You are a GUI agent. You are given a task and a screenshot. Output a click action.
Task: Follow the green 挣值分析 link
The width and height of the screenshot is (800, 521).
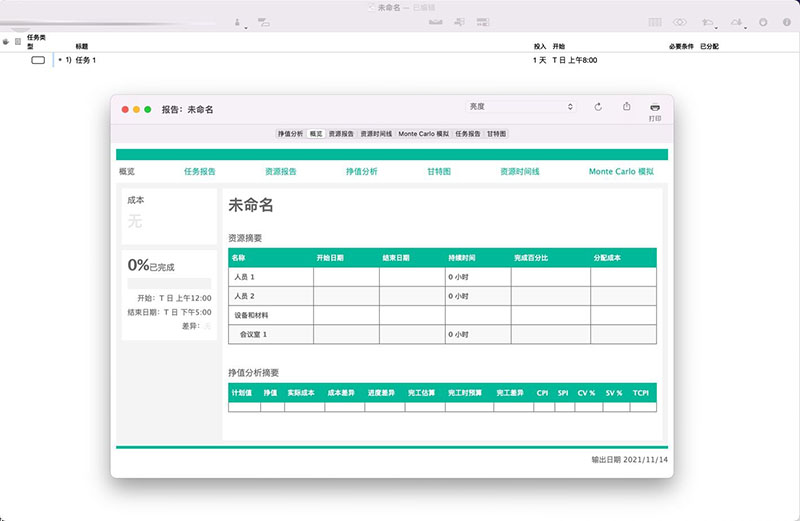[x=362, y=171]
